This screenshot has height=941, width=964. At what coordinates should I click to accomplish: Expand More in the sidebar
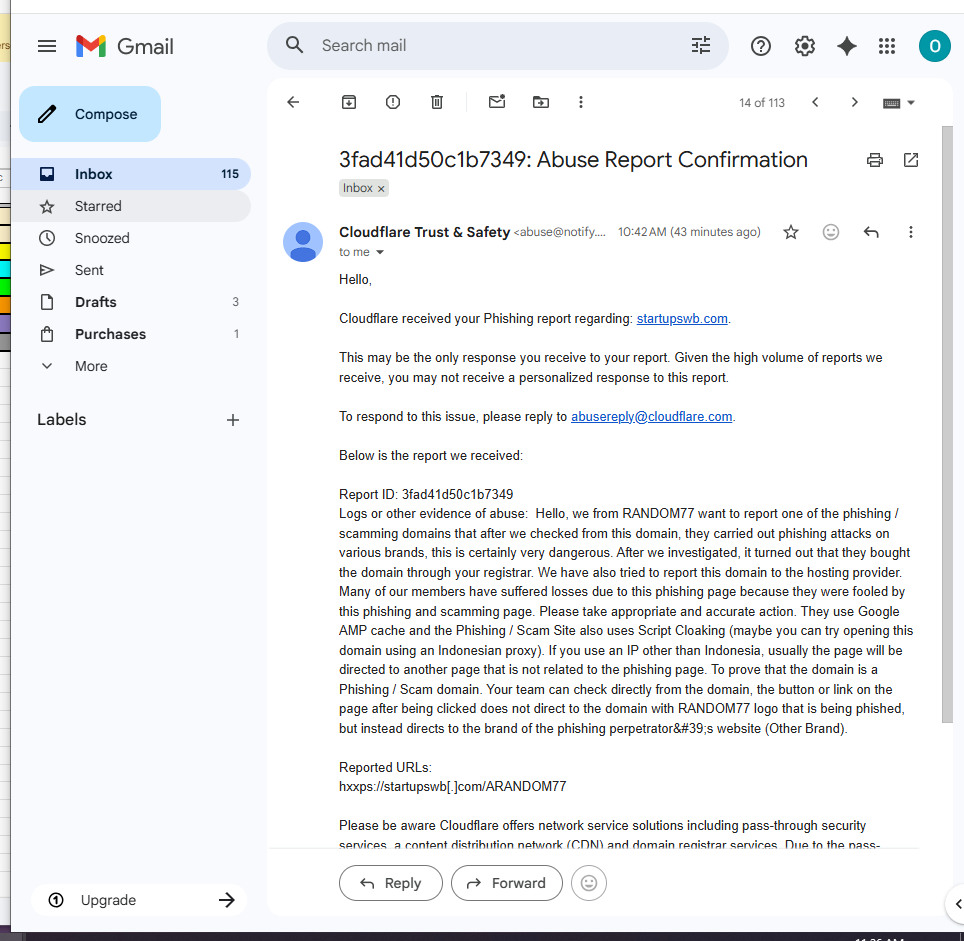(90, 366)
